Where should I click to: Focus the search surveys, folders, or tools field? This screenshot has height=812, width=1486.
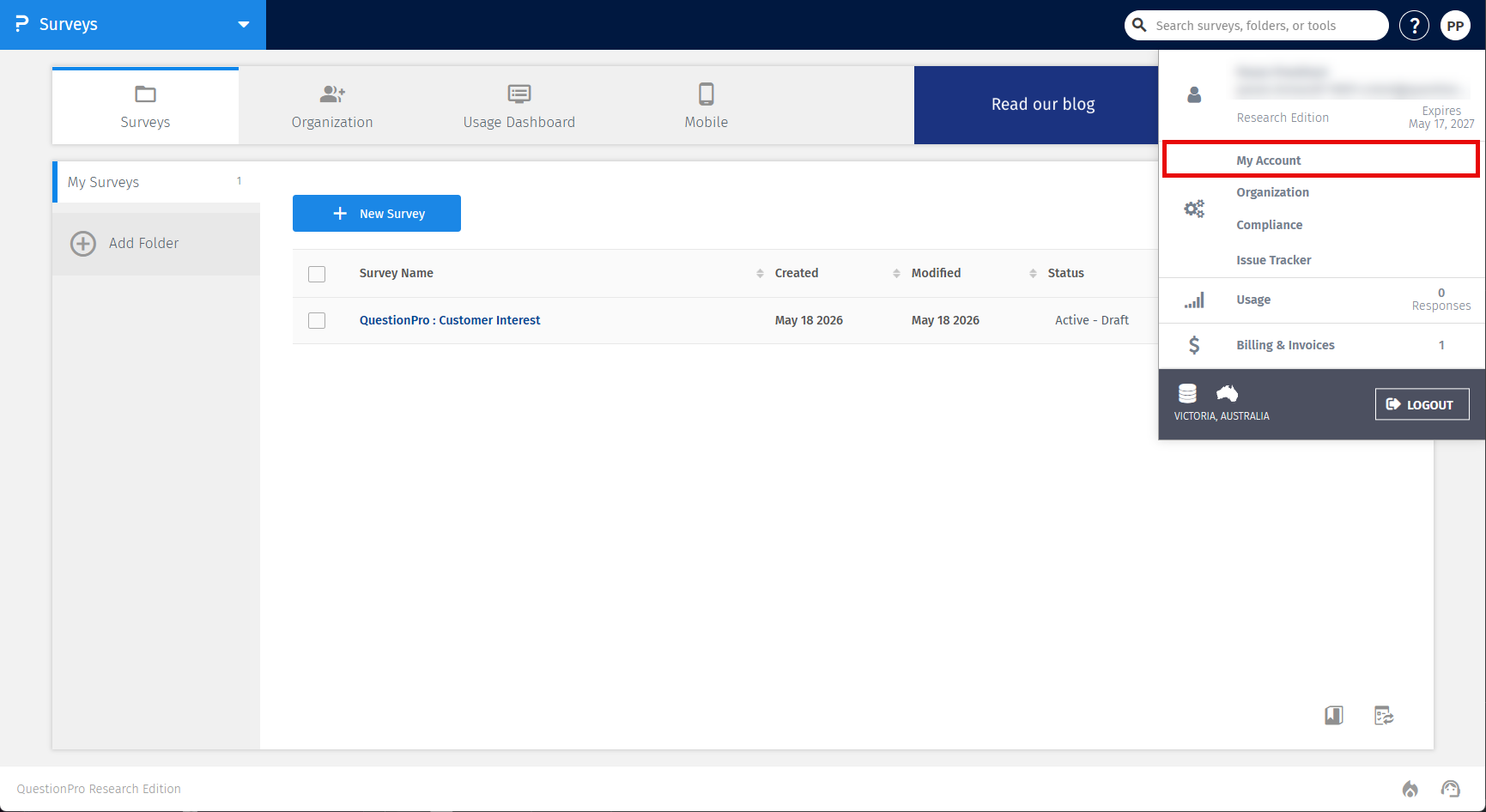tap(1256, 25)
